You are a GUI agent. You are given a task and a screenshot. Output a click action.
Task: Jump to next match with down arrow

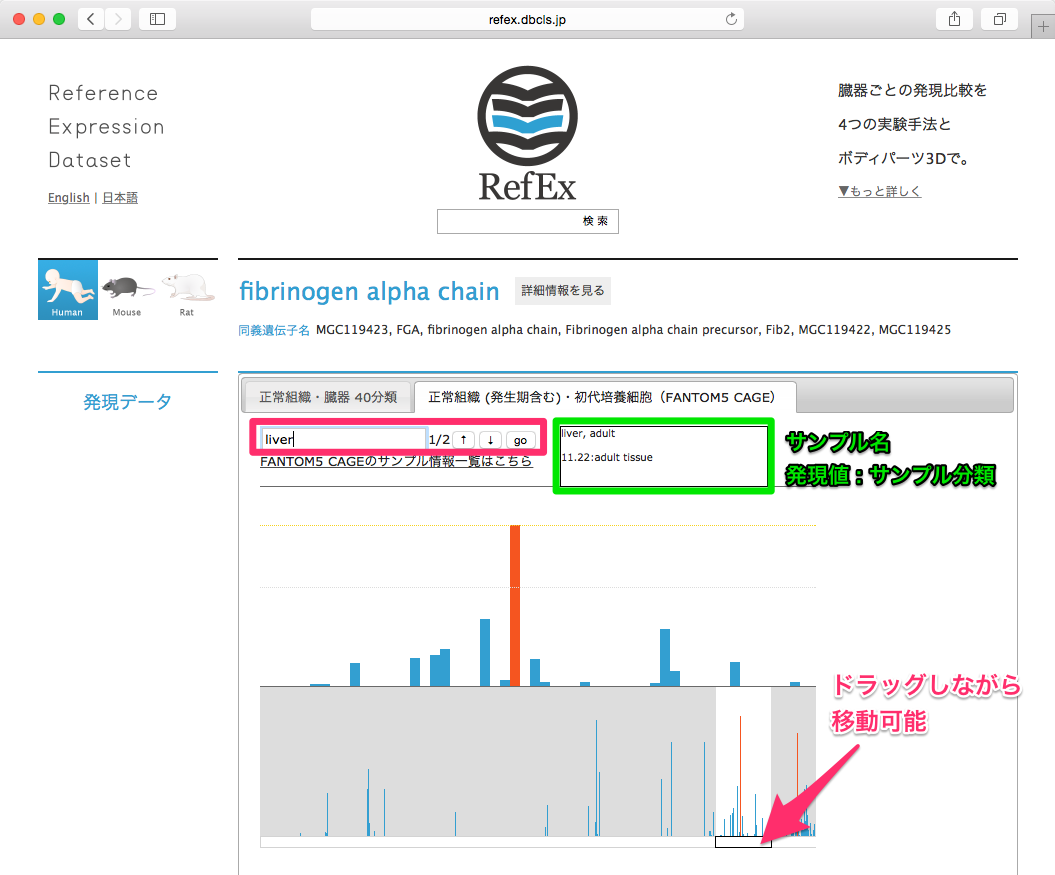(490, 440)
